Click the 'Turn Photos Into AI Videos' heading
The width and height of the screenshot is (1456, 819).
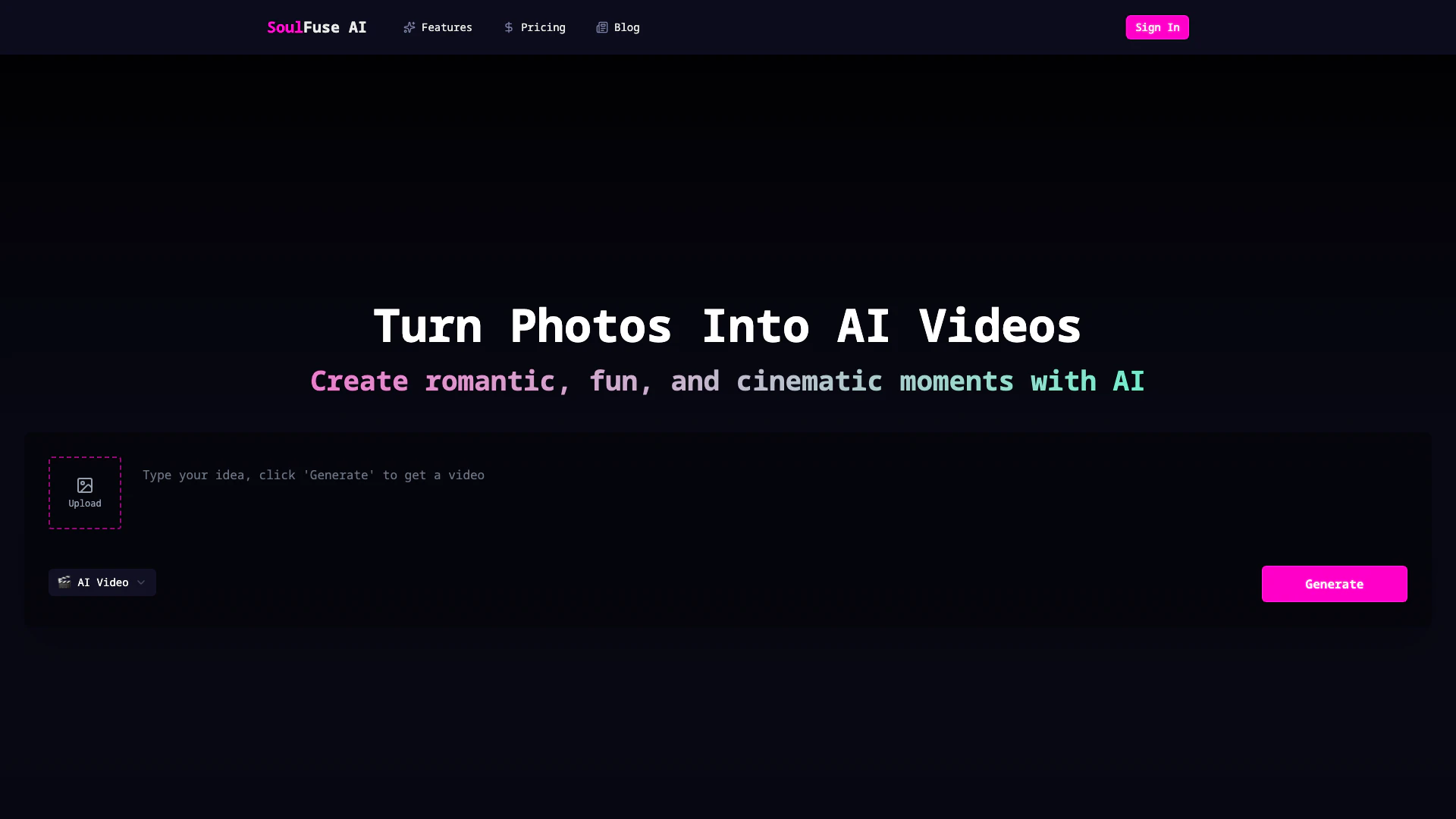point(726,326)
